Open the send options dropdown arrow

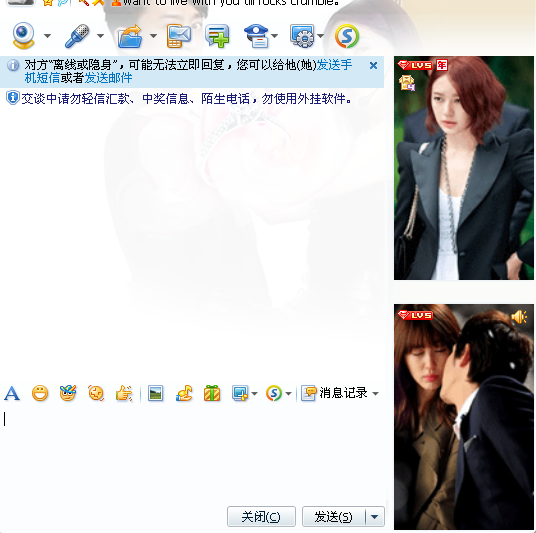(x=375, y=517)
